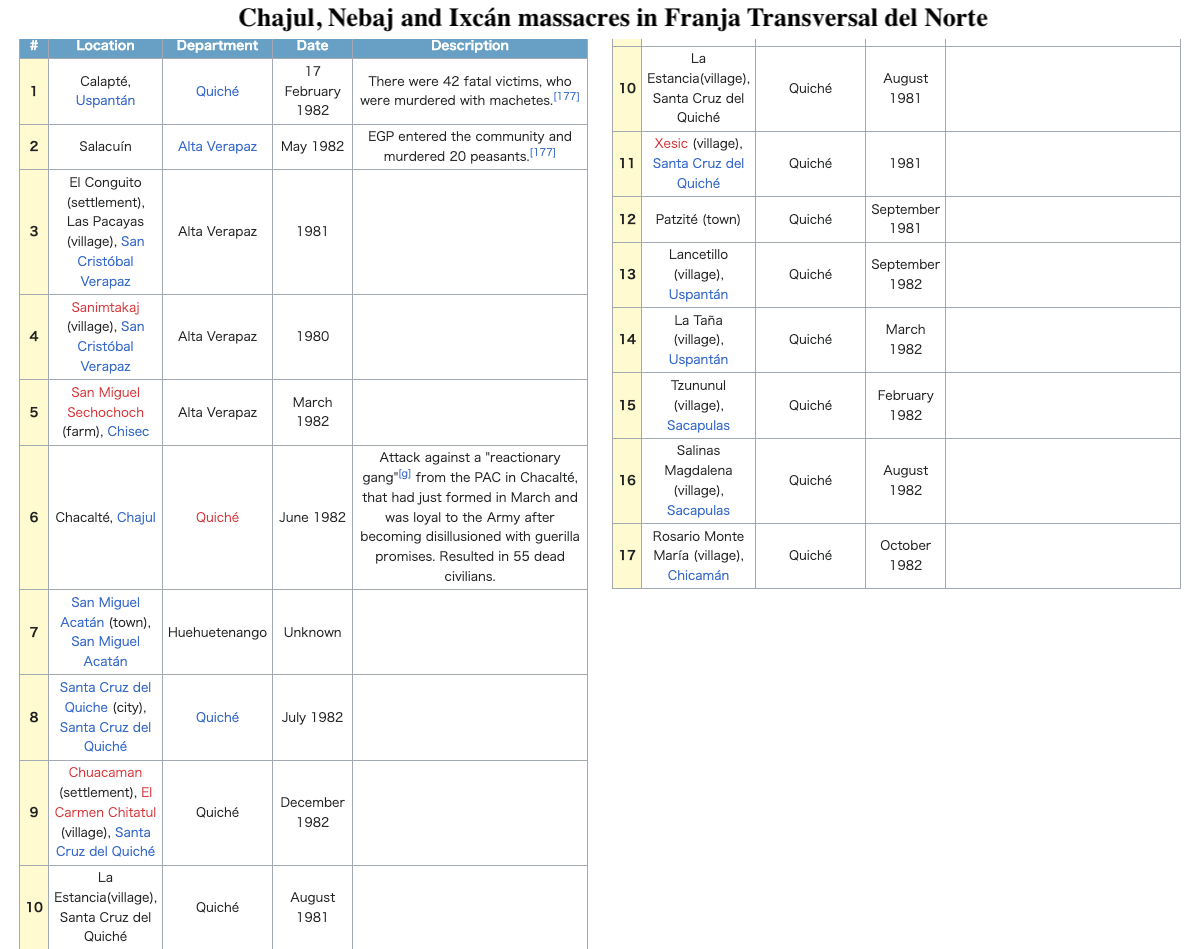Click the 'Unknown' date cell
Image resolution: width=1187 pixels, height=949 pixels.
313,633
